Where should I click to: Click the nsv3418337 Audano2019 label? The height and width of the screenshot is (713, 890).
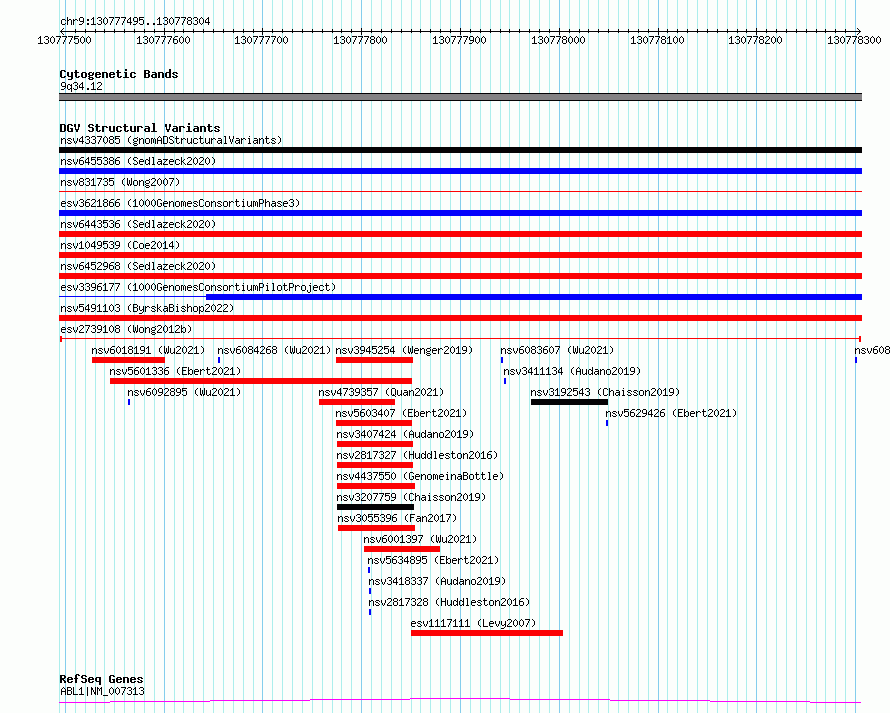tap(437, 581)
